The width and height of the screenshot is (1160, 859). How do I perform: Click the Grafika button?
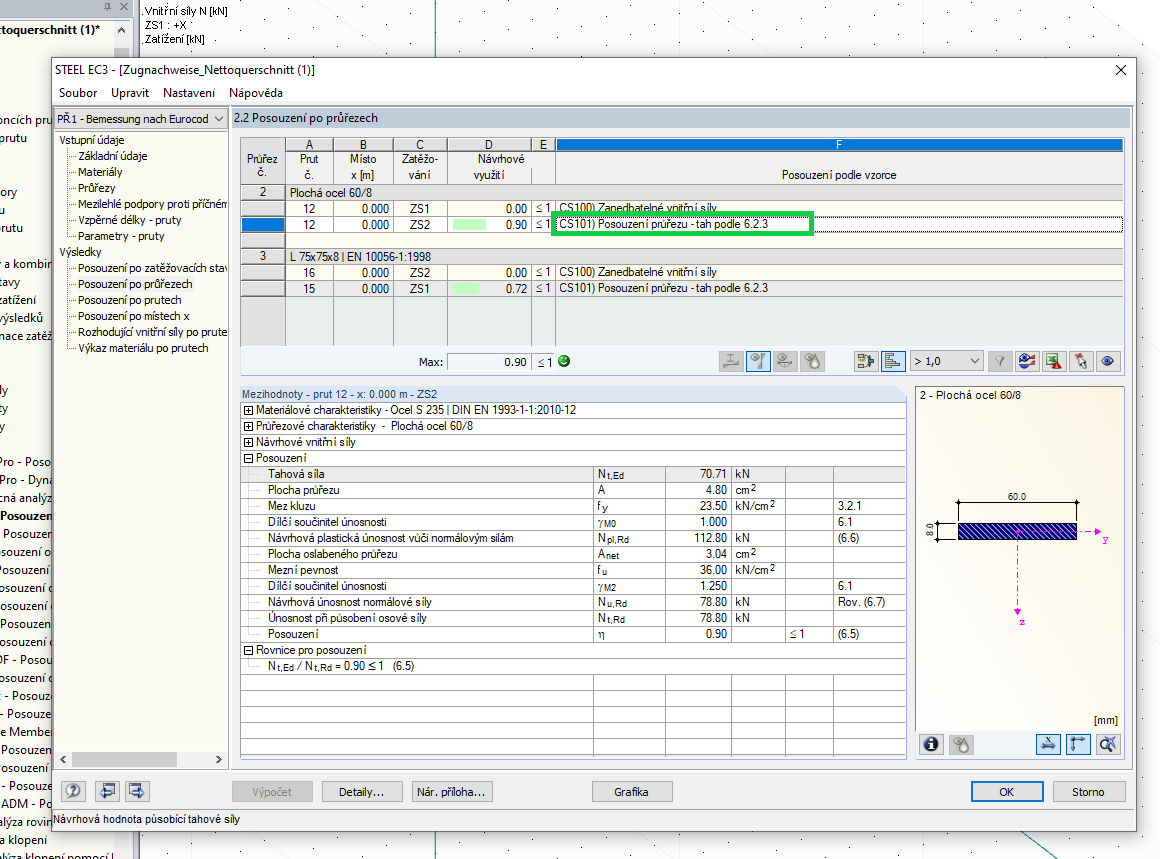click(x=632, y=792)
